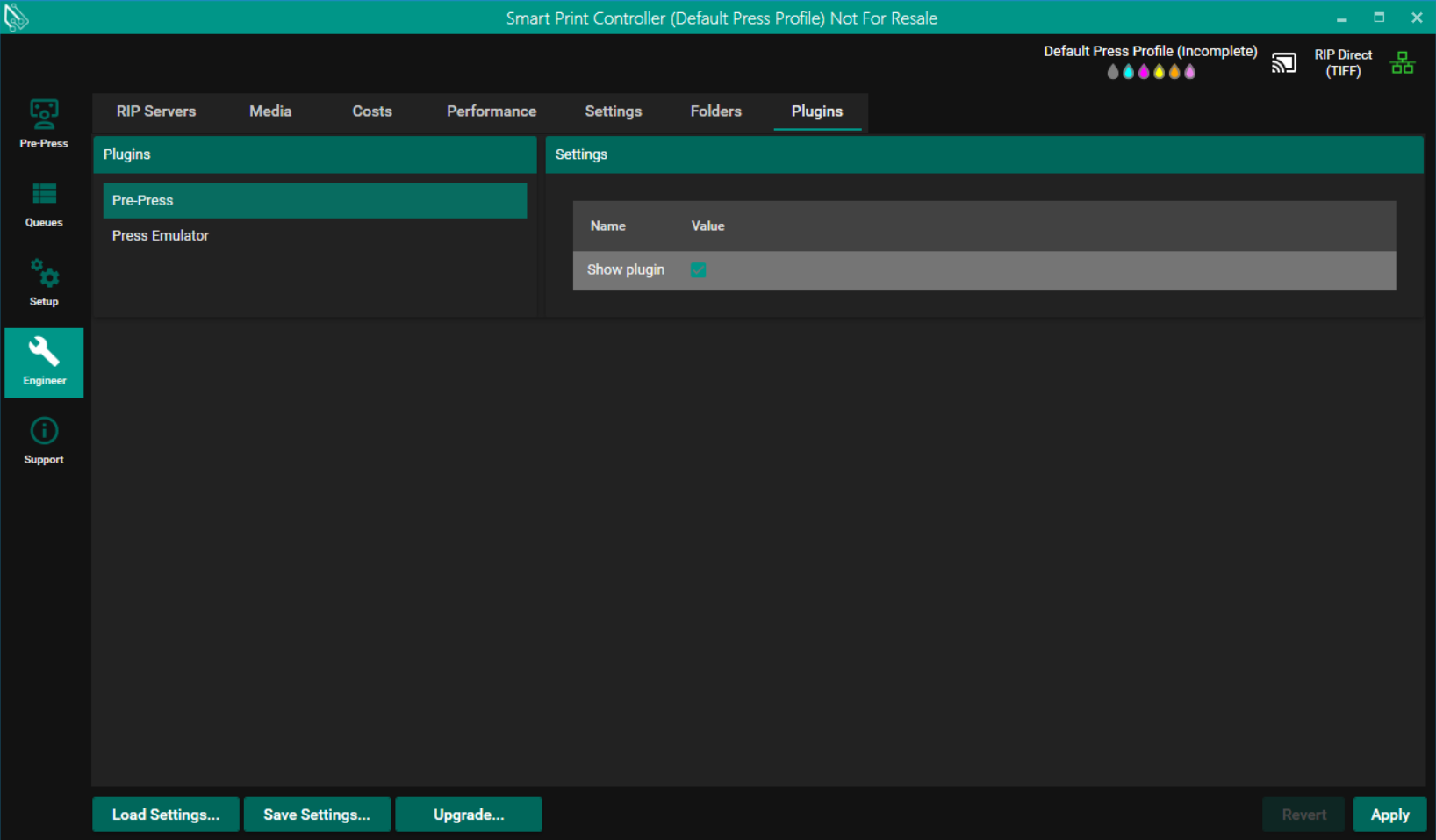Image resolution: width=1436 pixels, height=840 pixels.
Task: Click the green network status icon
Action: (1402, 63)
